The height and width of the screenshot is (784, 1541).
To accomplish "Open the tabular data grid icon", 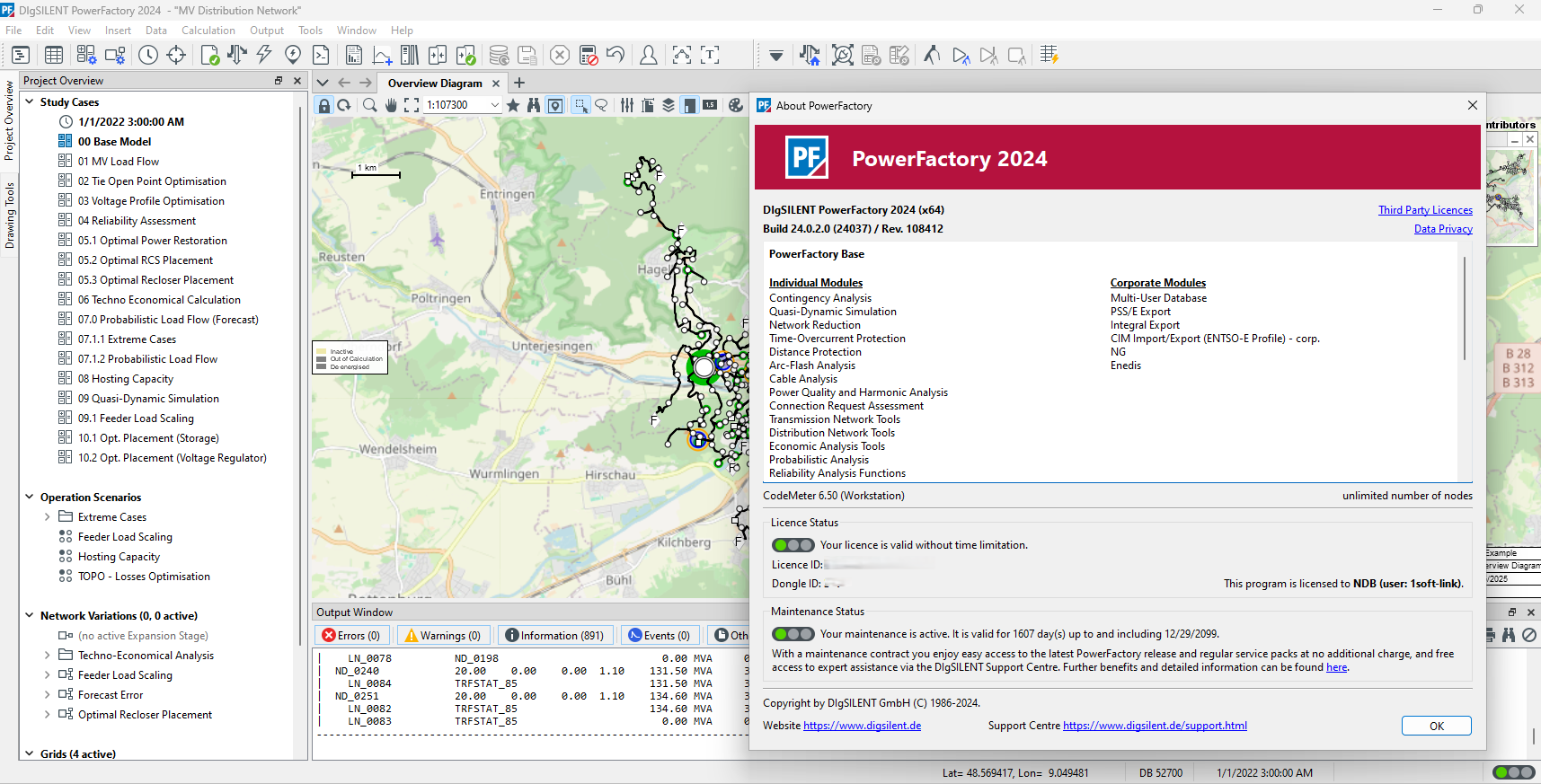I will [x=54, y=55].
